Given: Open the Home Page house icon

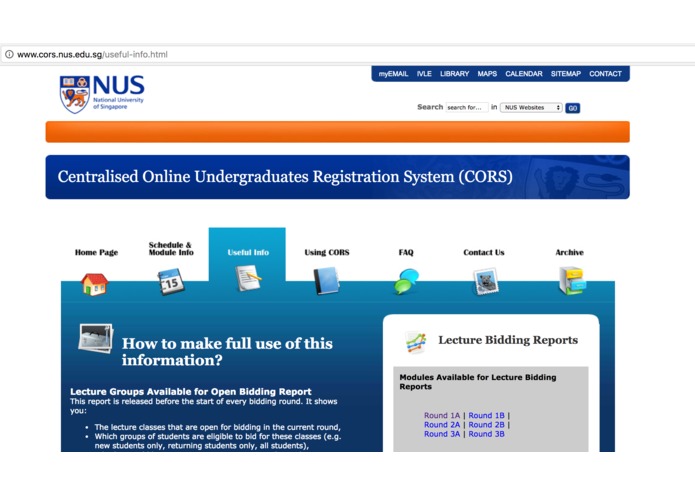Looking at the screenshot, I should pyautogui.click(x=94, y=284).
